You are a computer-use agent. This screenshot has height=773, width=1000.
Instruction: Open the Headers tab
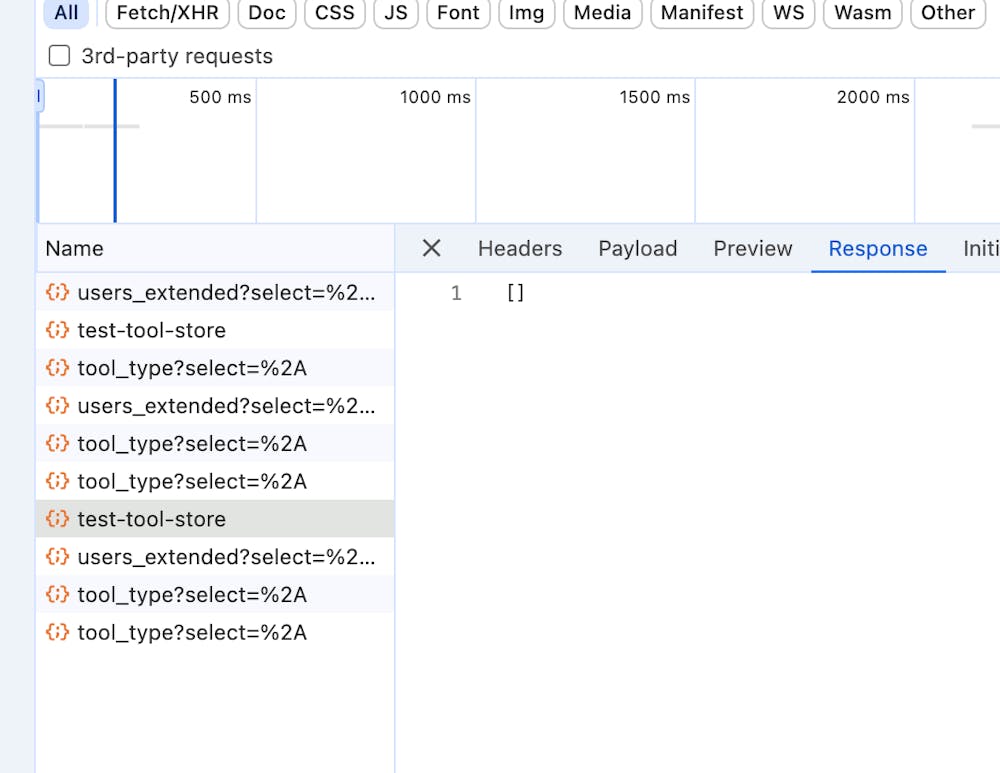click(520, 248)
